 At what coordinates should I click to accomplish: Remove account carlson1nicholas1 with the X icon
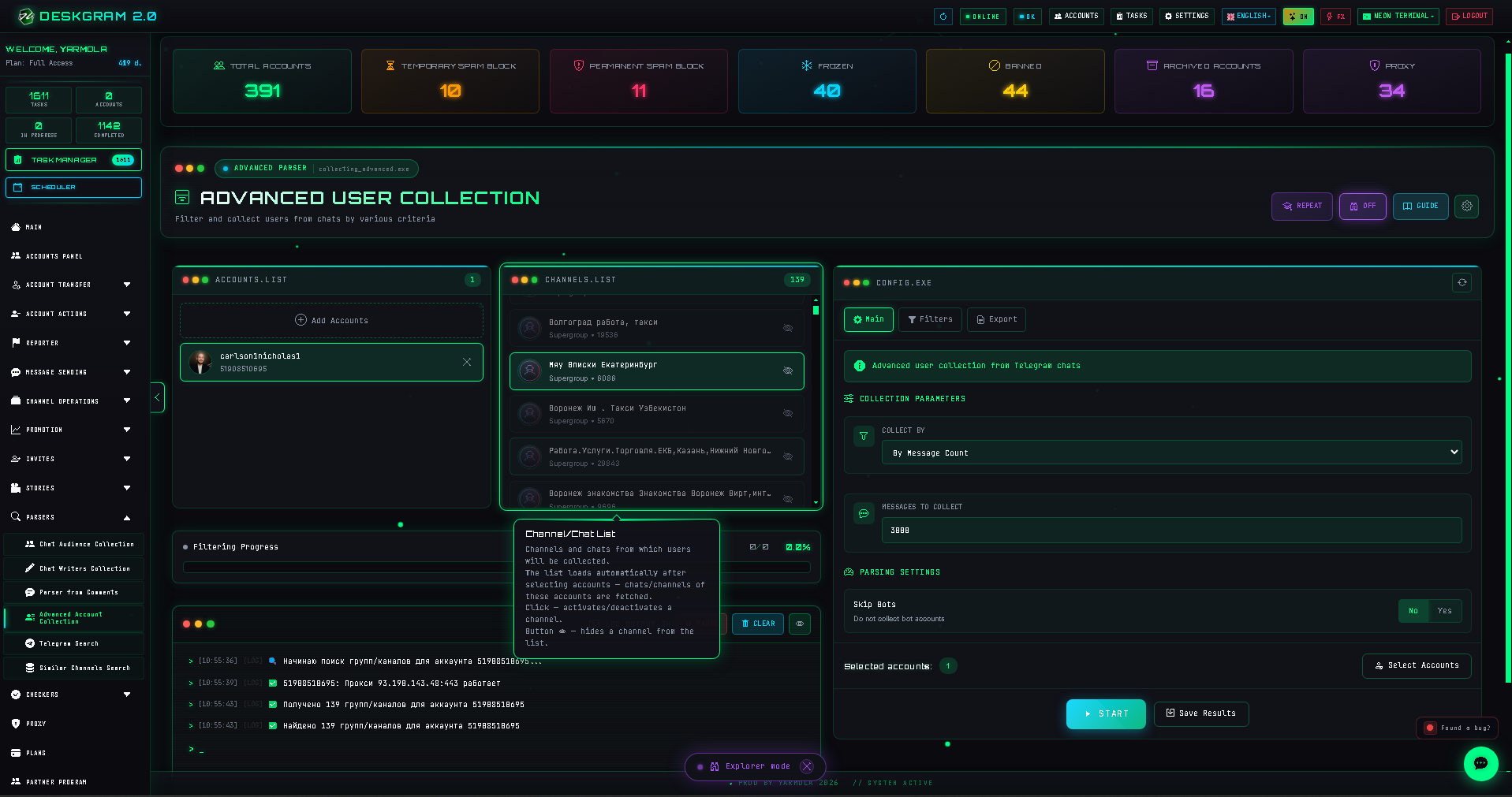(x=467, y=362)
